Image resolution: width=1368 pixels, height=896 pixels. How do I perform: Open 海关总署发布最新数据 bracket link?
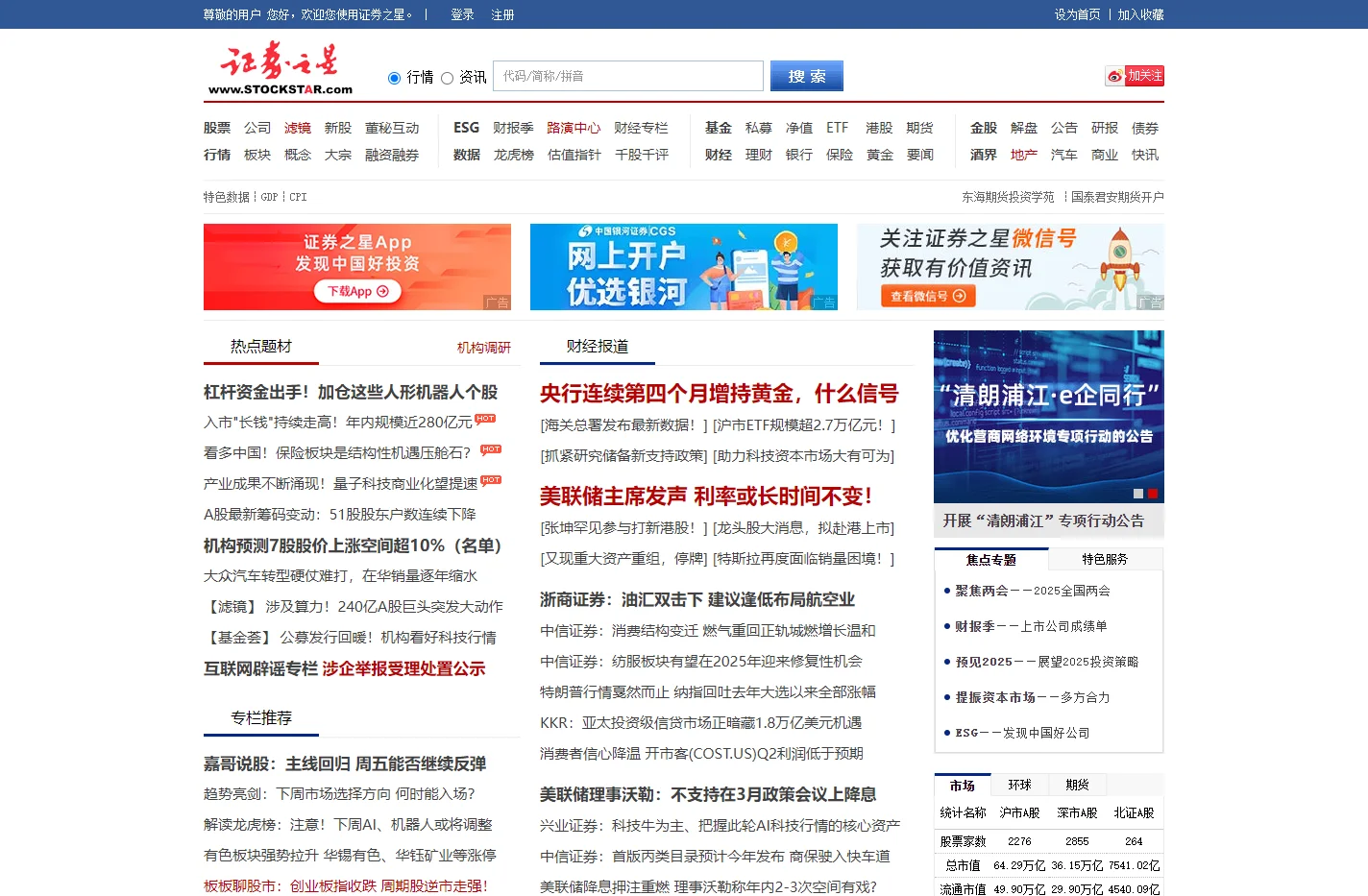point(623,424)
